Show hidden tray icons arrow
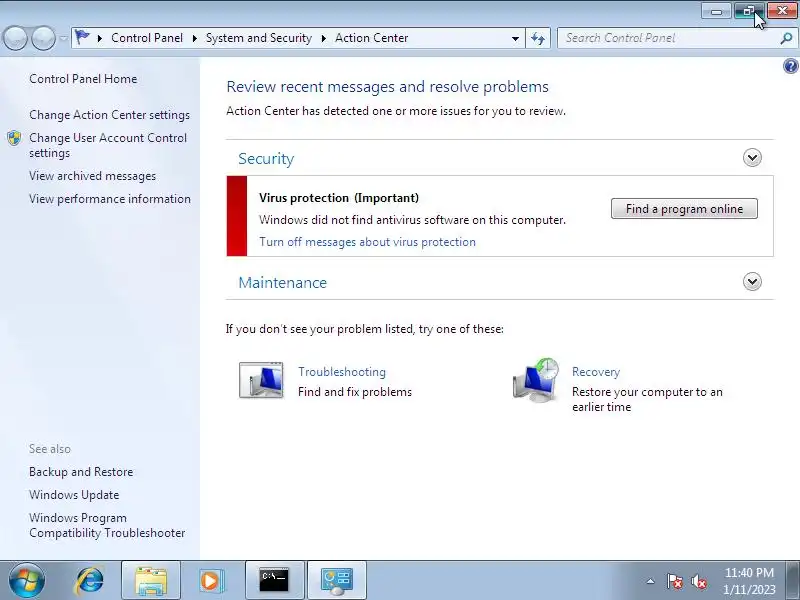800x600 pixels. (651, 581)
